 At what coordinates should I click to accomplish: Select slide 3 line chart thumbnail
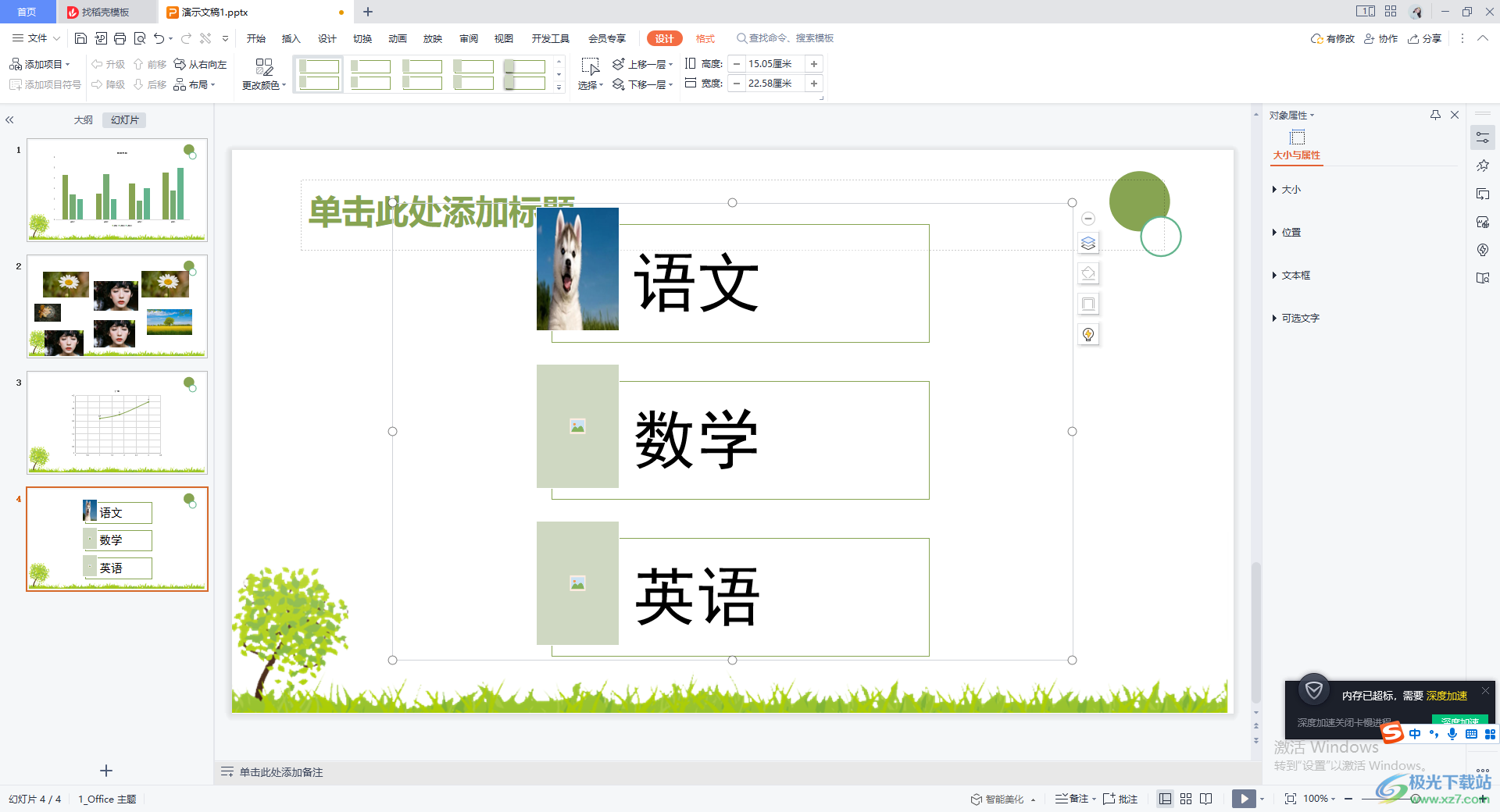[x=117, y=422]
